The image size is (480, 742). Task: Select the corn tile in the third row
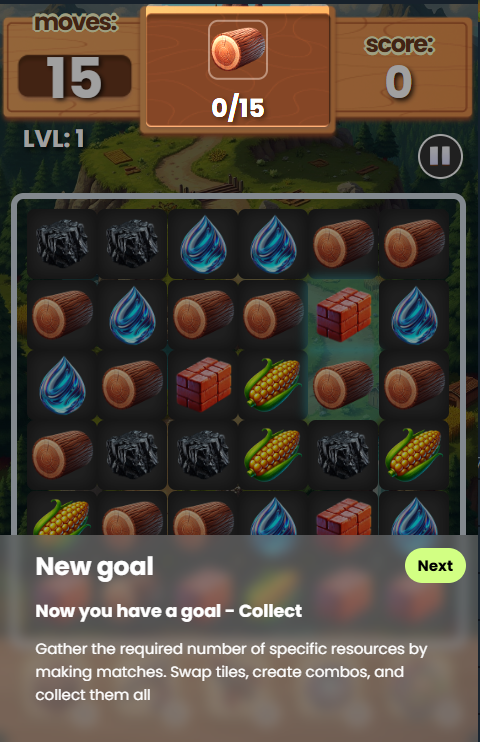pos(273,384)
